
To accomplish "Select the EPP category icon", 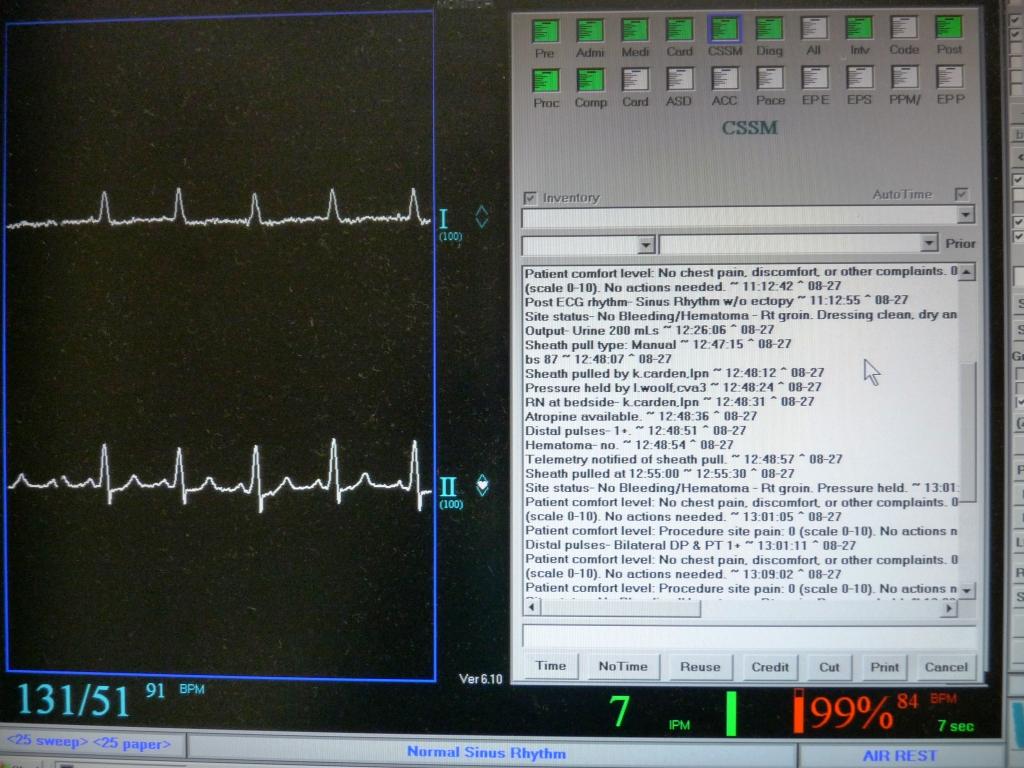I will 950,78.
